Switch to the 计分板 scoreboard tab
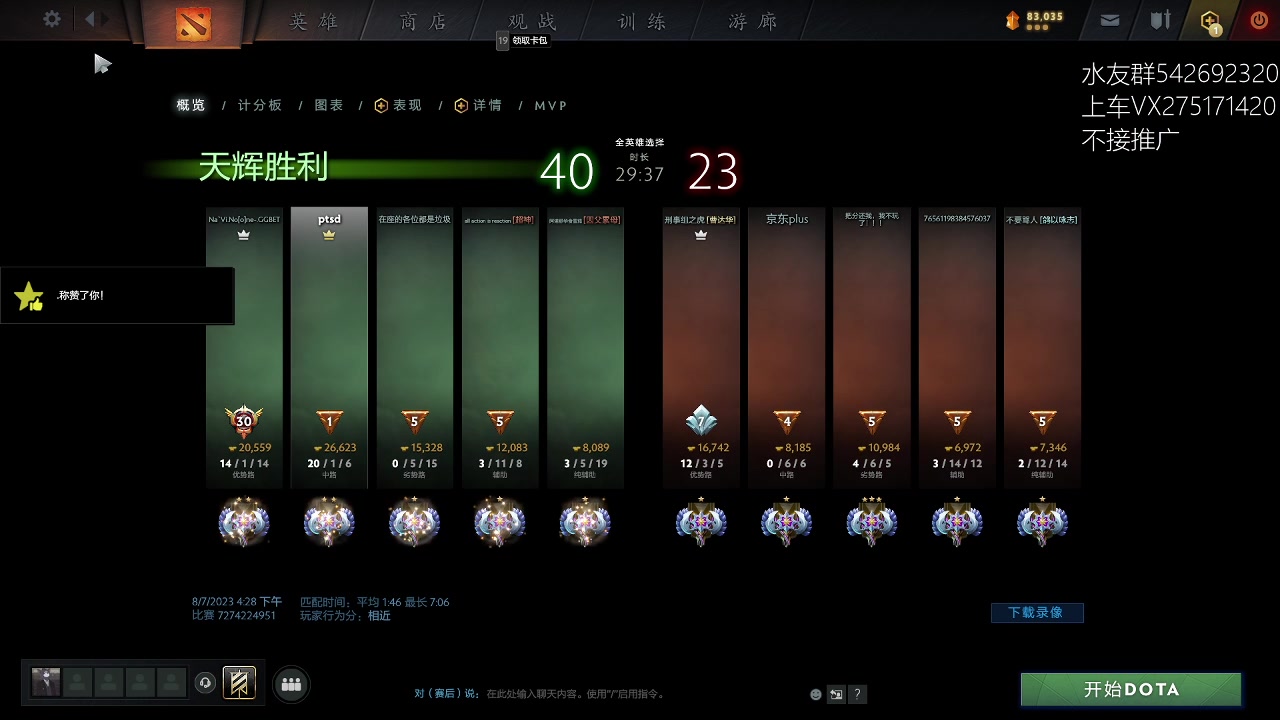The height and width of the screenshot is (720, 1280). coord(260,105)
